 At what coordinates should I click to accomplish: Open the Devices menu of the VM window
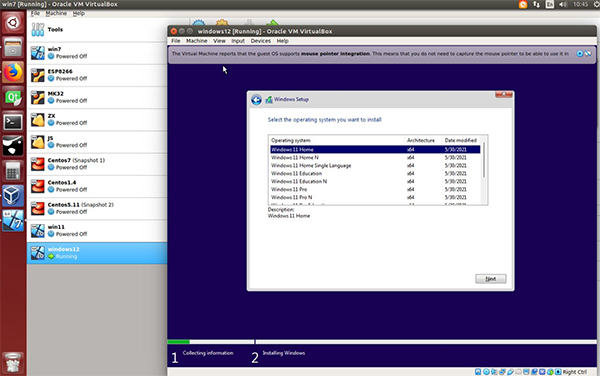tap(261, 41)
